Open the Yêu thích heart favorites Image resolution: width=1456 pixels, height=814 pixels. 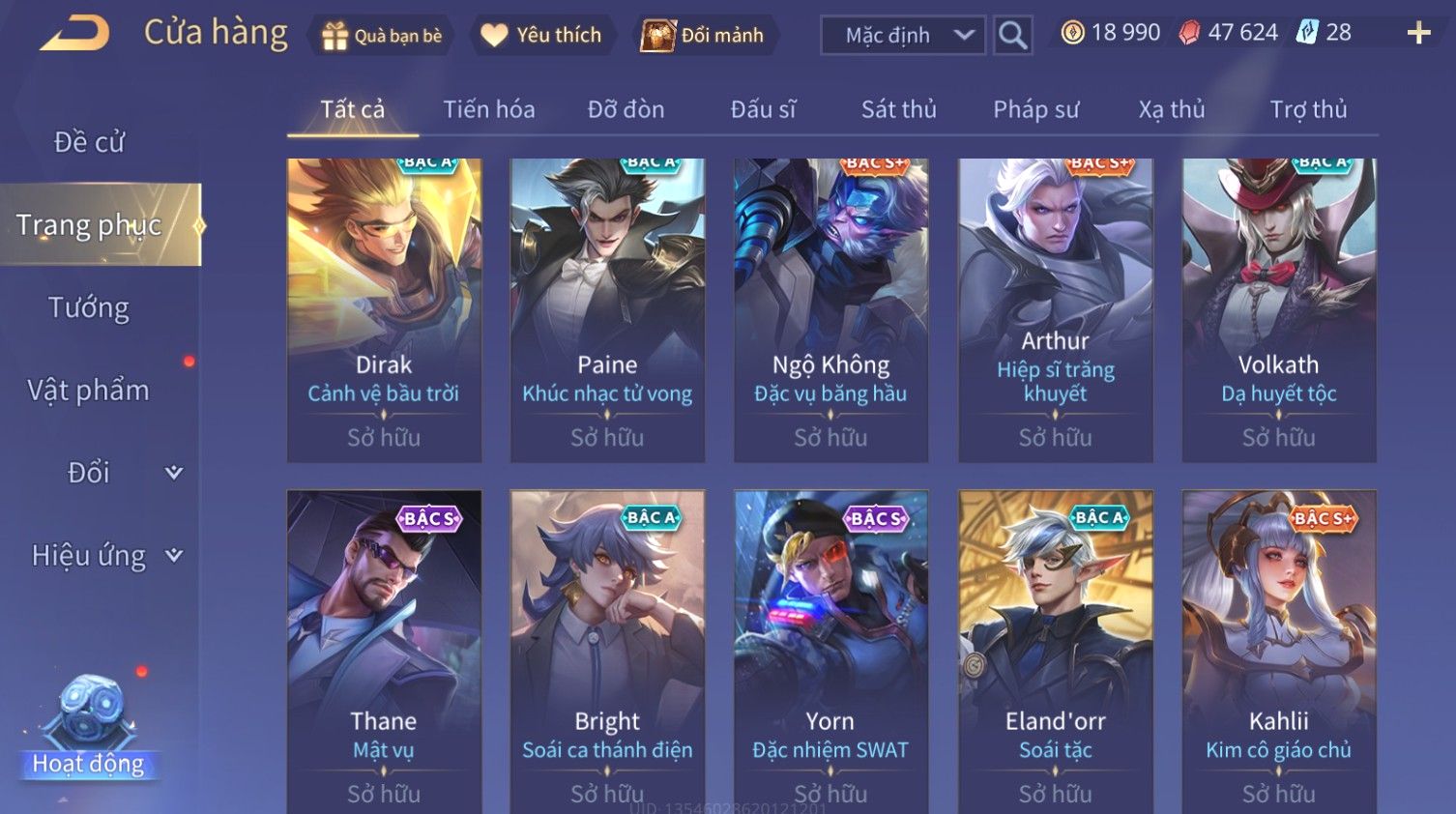pyautogui.click(x=494, y=36)
